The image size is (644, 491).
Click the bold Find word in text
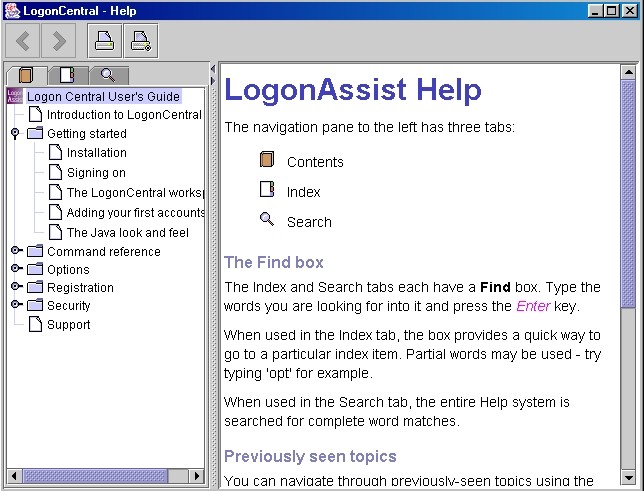click(x=495, y=287)
